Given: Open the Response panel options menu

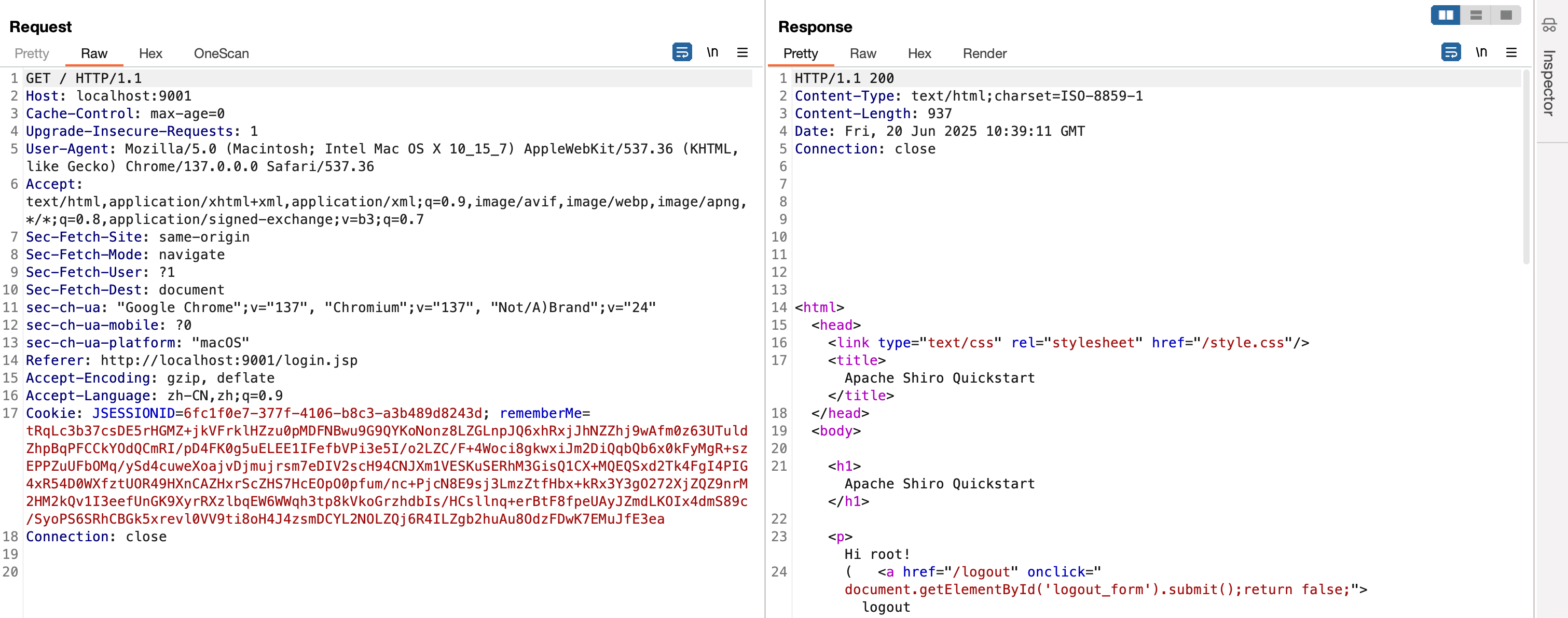Looking at the screenshot, I should coord(1511,52).
